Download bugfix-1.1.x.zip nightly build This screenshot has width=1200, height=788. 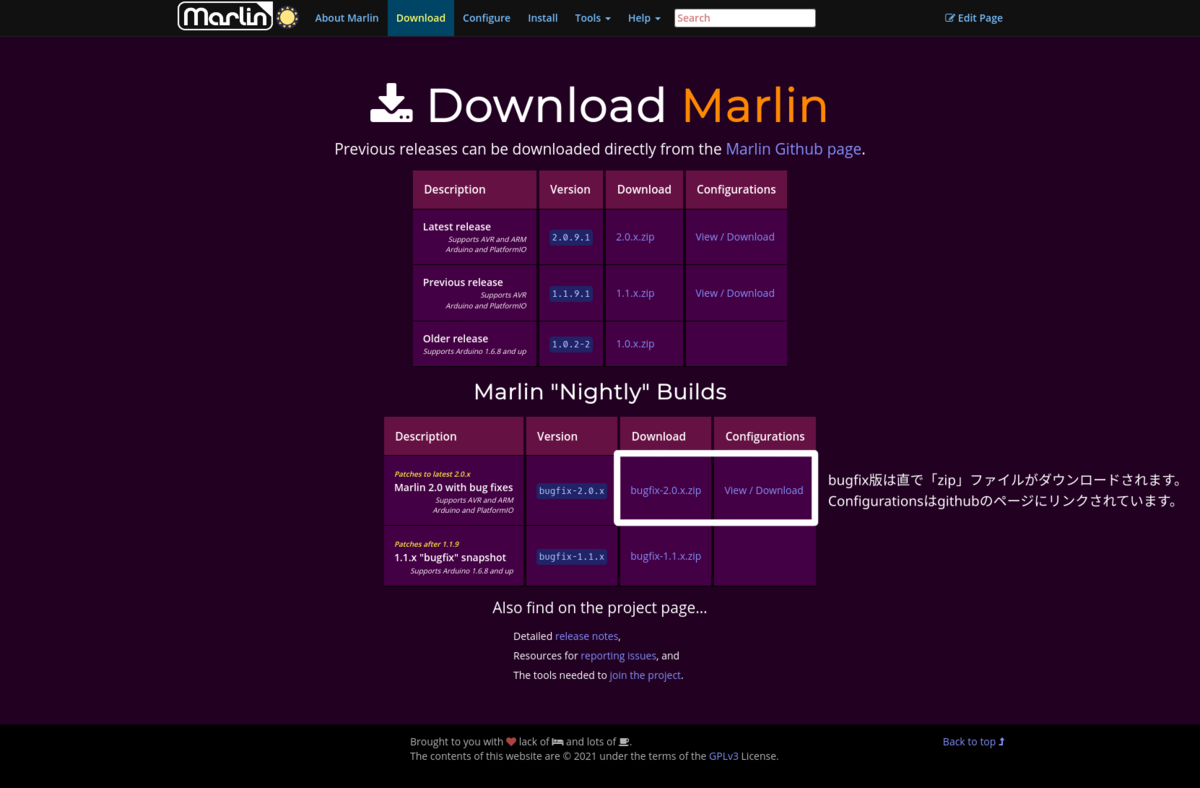[665, 555]
